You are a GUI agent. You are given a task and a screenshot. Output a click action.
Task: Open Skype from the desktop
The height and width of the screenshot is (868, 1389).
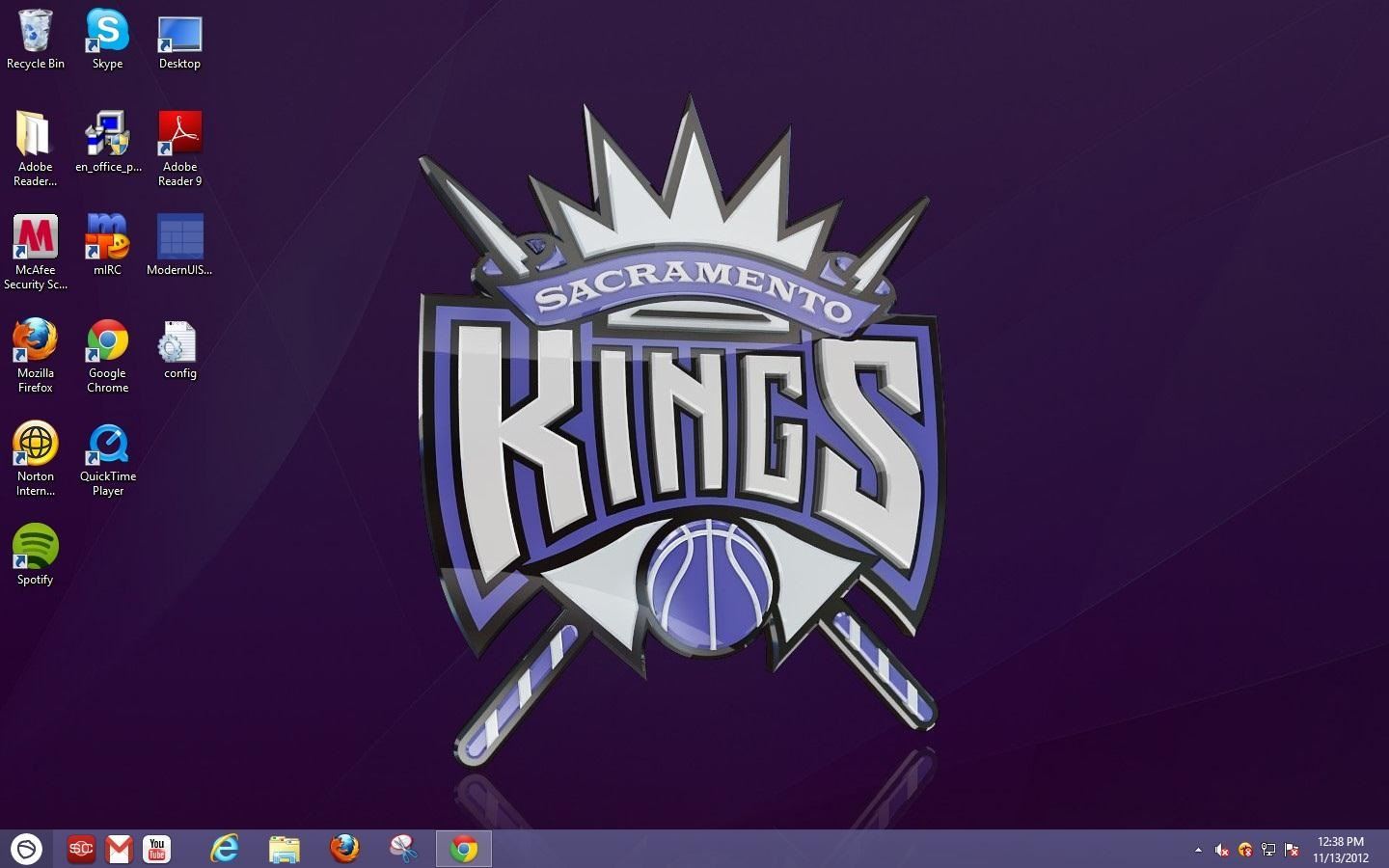click(106, 31)
